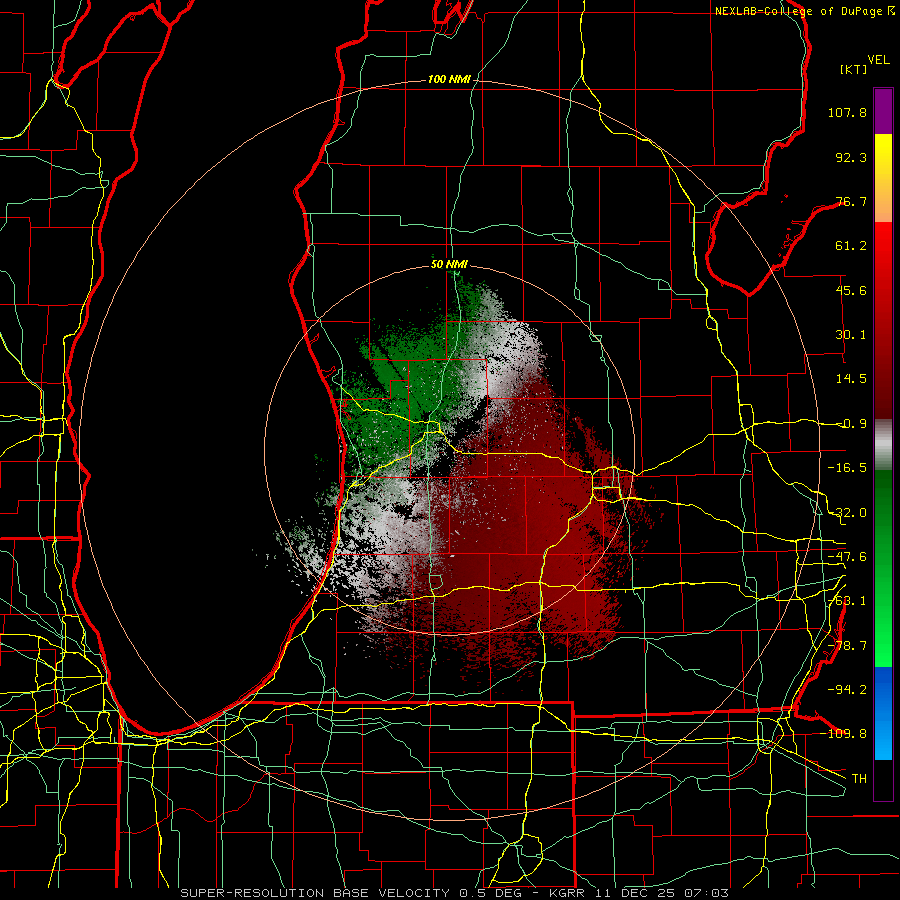Click the -16.5 velocity scale value
Viewport: 900px width, 900px height.
847,468
